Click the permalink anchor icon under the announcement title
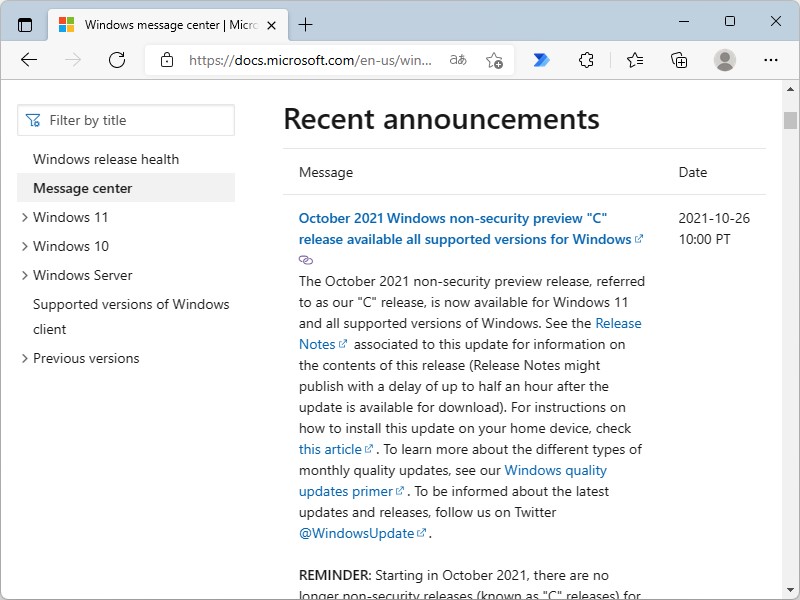800x600 pixels. (x=305, y=260)
